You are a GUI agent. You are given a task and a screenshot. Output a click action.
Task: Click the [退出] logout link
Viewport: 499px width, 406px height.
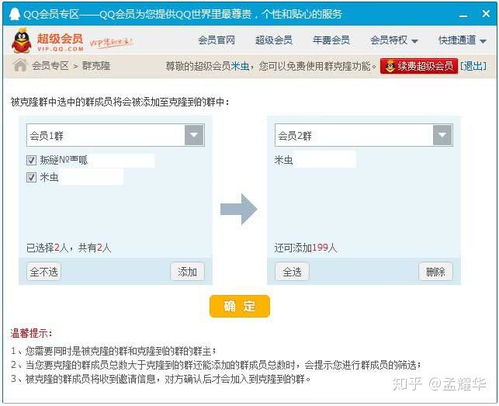(473, 66)
